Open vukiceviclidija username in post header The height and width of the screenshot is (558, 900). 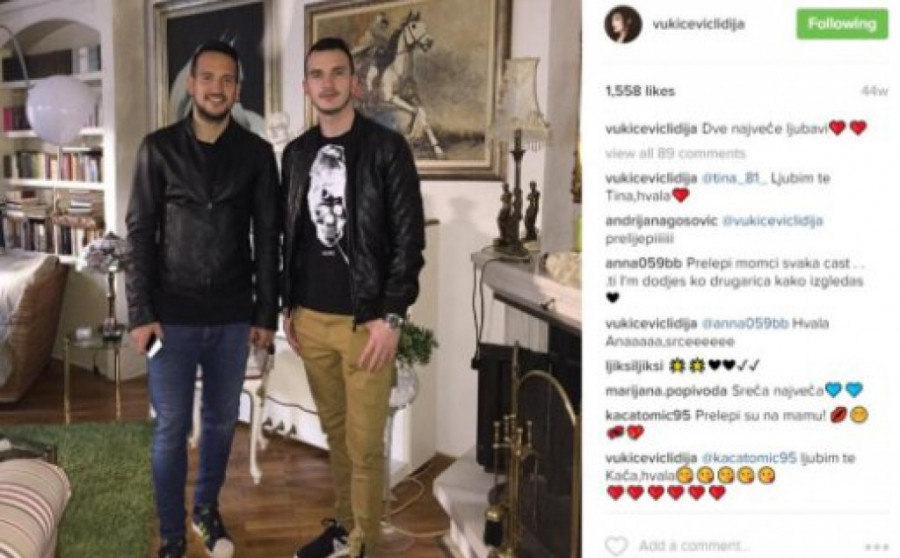click(x=699, y=24)
